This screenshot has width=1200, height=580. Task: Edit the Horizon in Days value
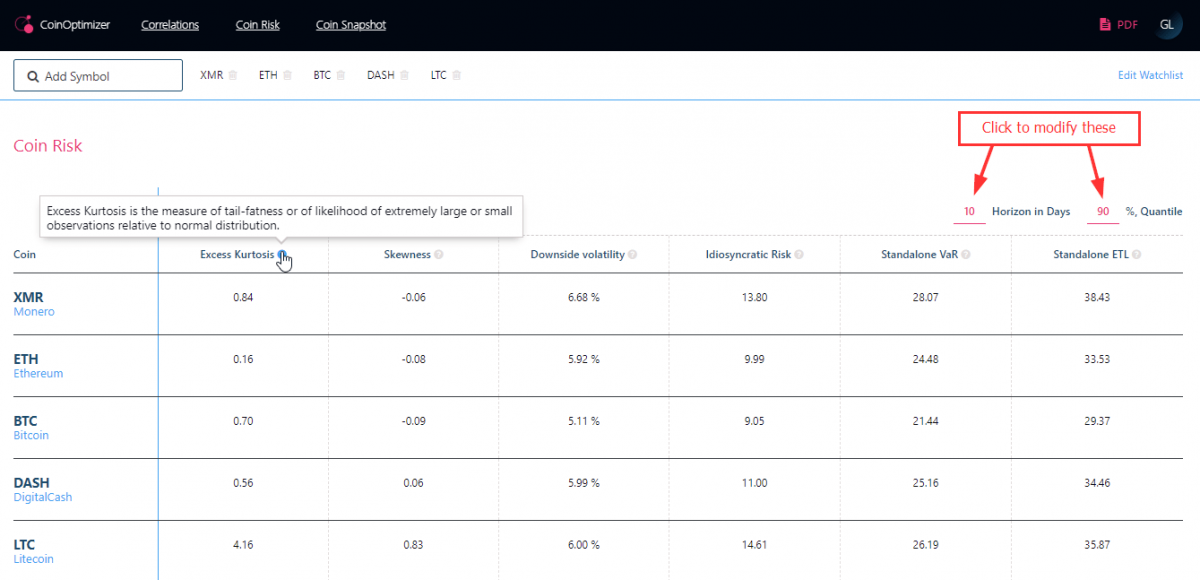tap(969, 212)
